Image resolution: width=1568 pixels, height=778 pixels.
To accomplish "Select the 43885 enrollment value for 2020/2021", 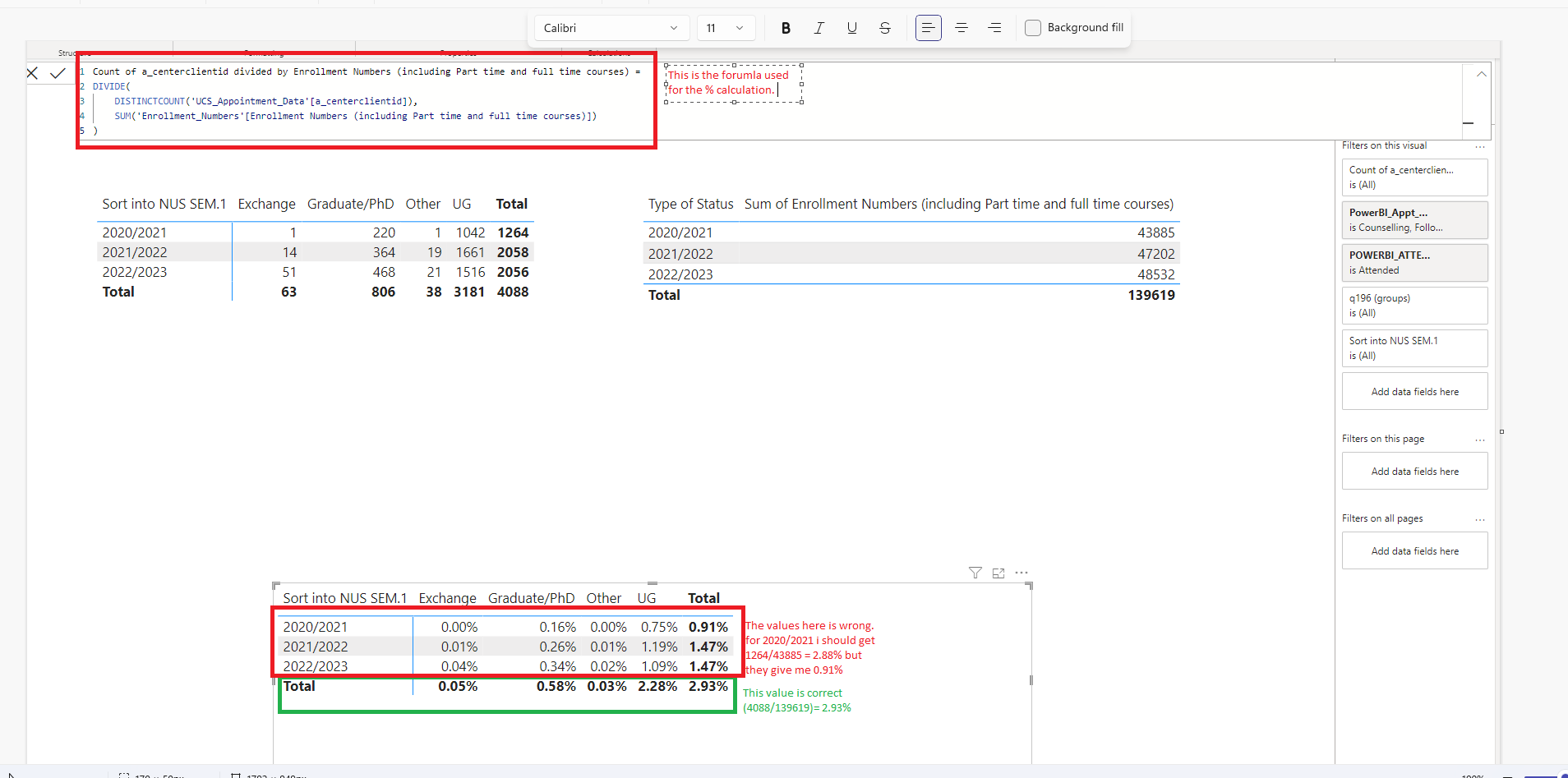I will coord(1155,232).
